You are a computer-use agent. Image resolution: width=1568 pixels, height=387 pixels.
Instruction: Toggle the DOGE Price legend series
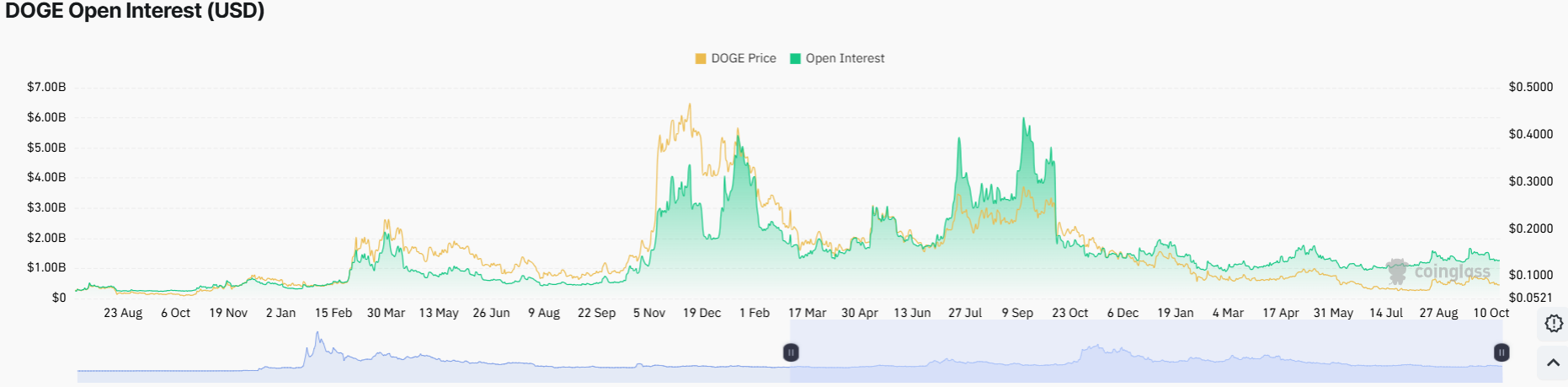(735, 58)
